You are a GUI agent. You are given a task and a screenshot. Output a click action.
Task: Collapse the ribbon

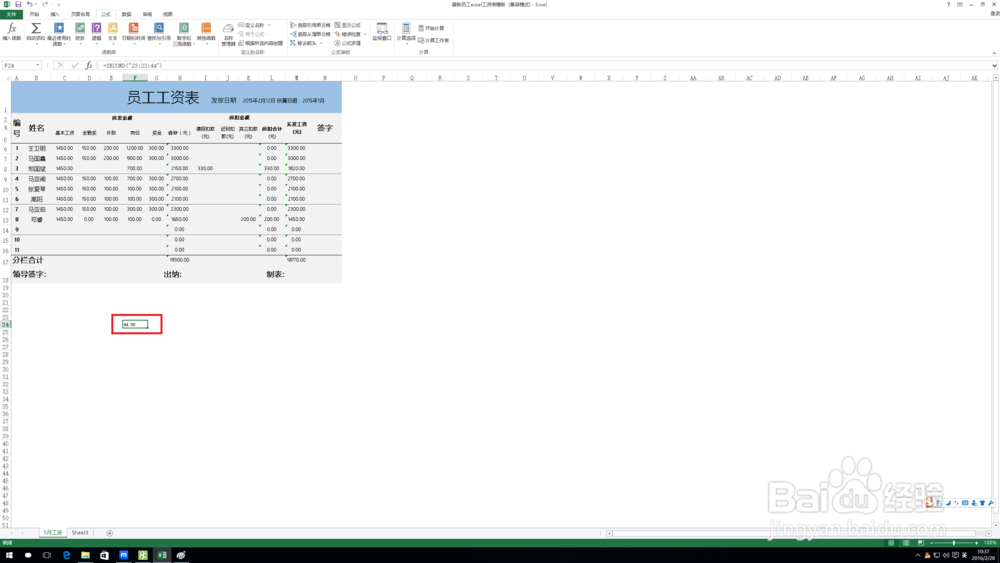tap(994, 53)
